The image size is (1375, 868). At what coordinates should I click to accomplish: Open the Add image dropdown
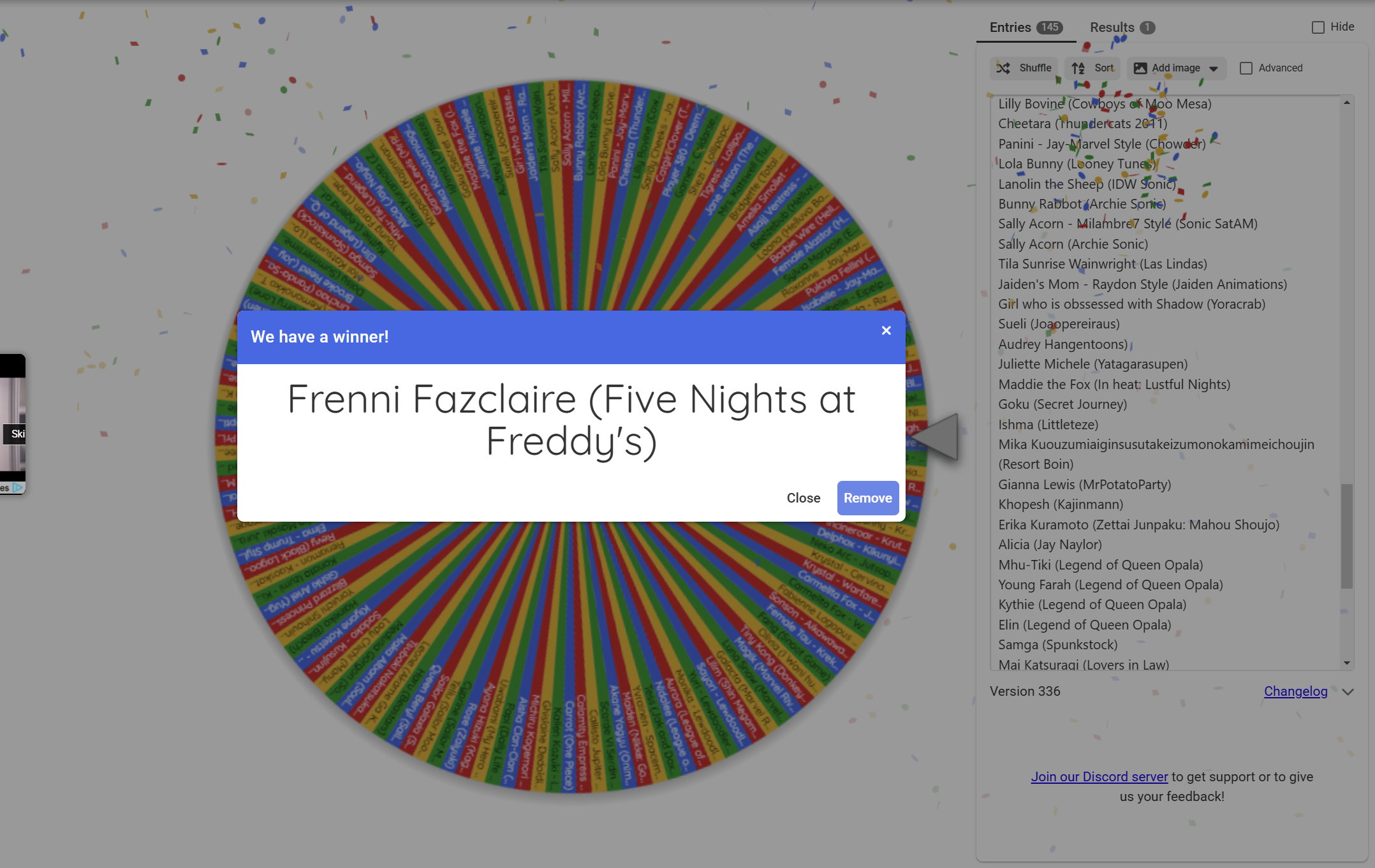1177,68
